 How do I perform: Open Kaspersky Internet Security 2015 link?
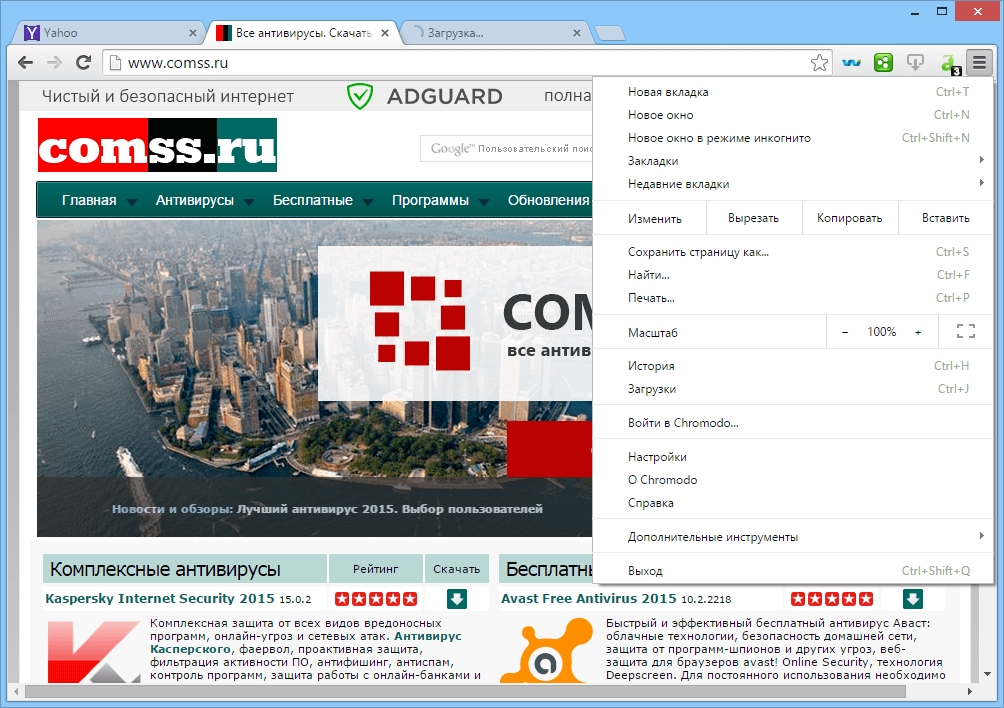click(159, 599)
